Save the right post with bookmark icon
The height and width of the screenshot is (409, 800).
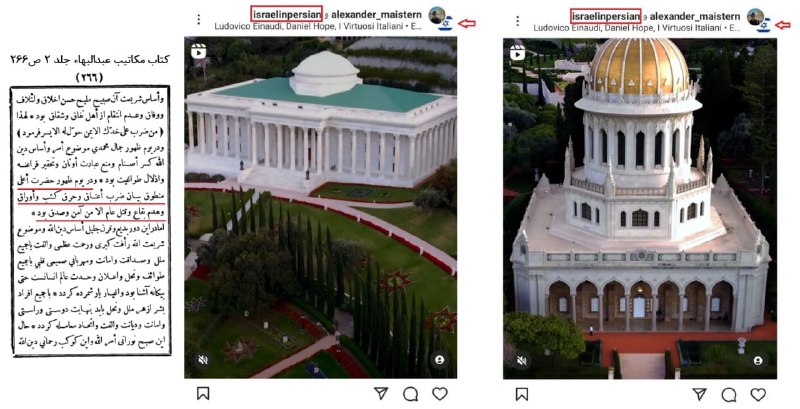pyautogui.click(x=521, y=394)
